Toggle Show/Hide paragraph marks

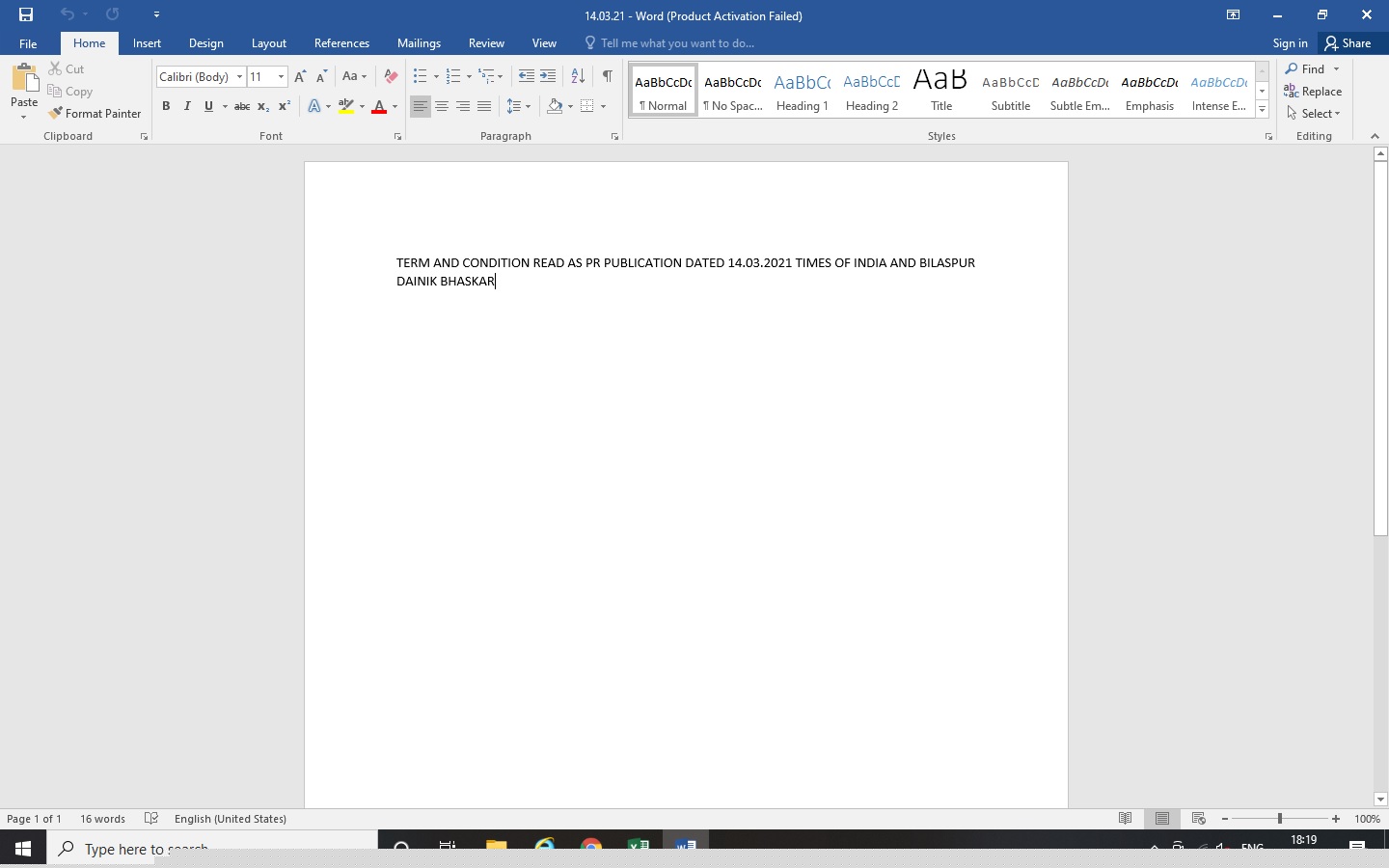pyautogui.click(x=608, y=77)
